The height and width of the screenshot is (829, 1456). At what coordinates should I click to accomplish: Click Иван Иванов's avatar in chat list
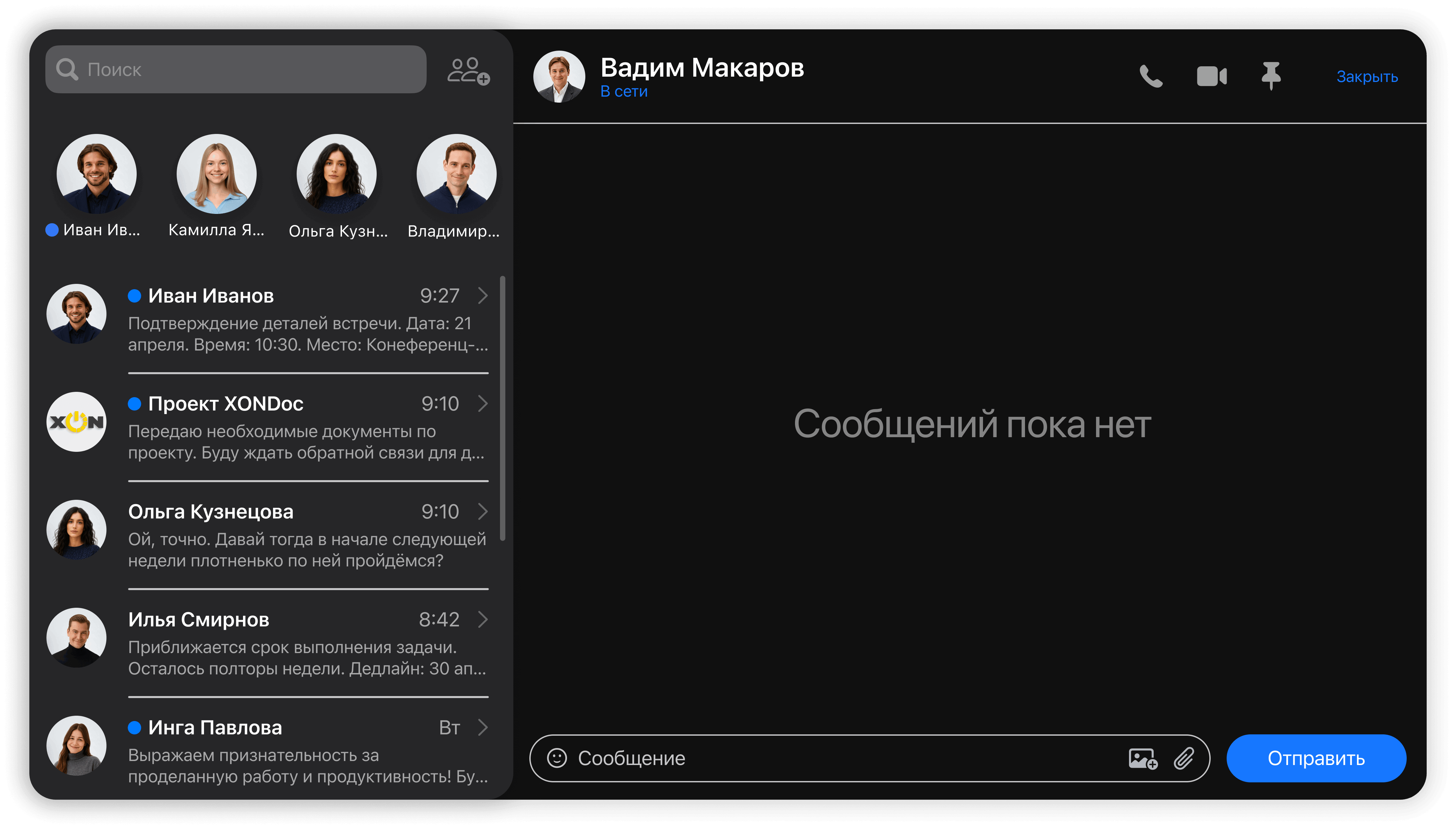click(76, 314)
